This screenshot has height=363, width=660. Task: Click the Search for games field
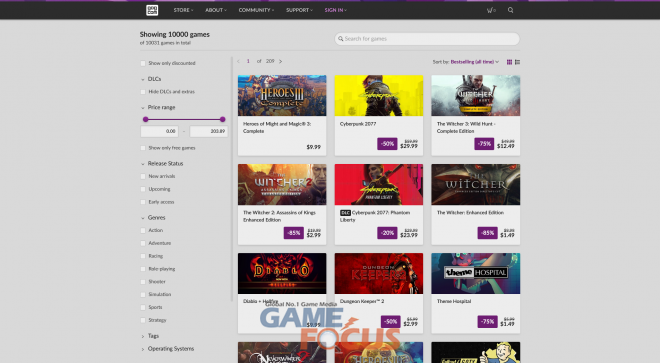click(427, 39)
